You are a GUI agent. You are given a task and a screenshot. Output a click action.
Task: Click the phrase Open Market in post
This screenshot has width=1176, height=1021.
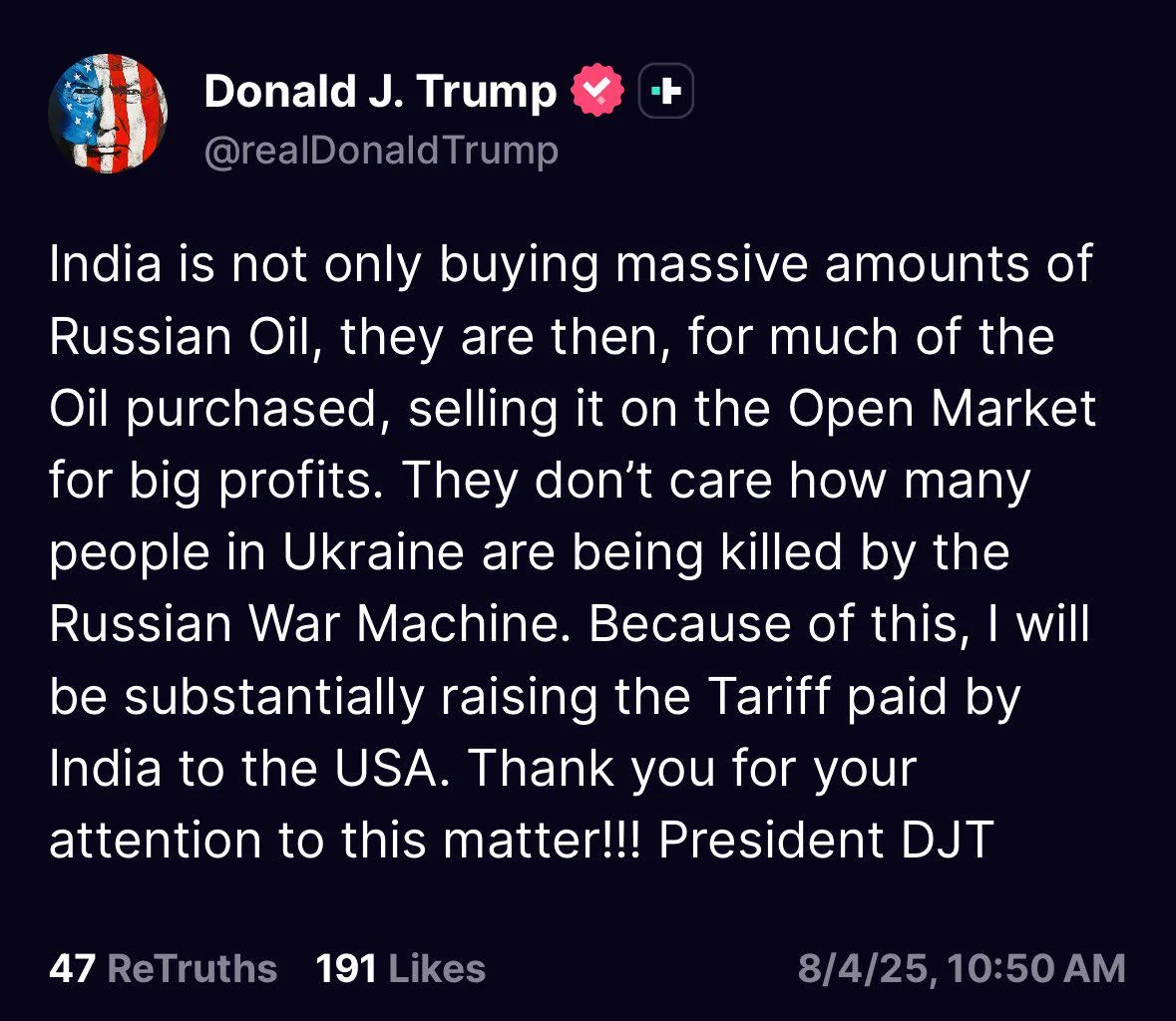click(x=942, y=410)
